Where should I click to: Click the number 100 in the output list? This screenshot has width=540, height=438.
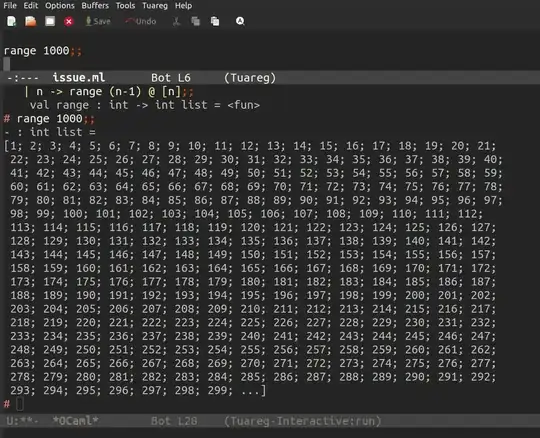point(73,214)
